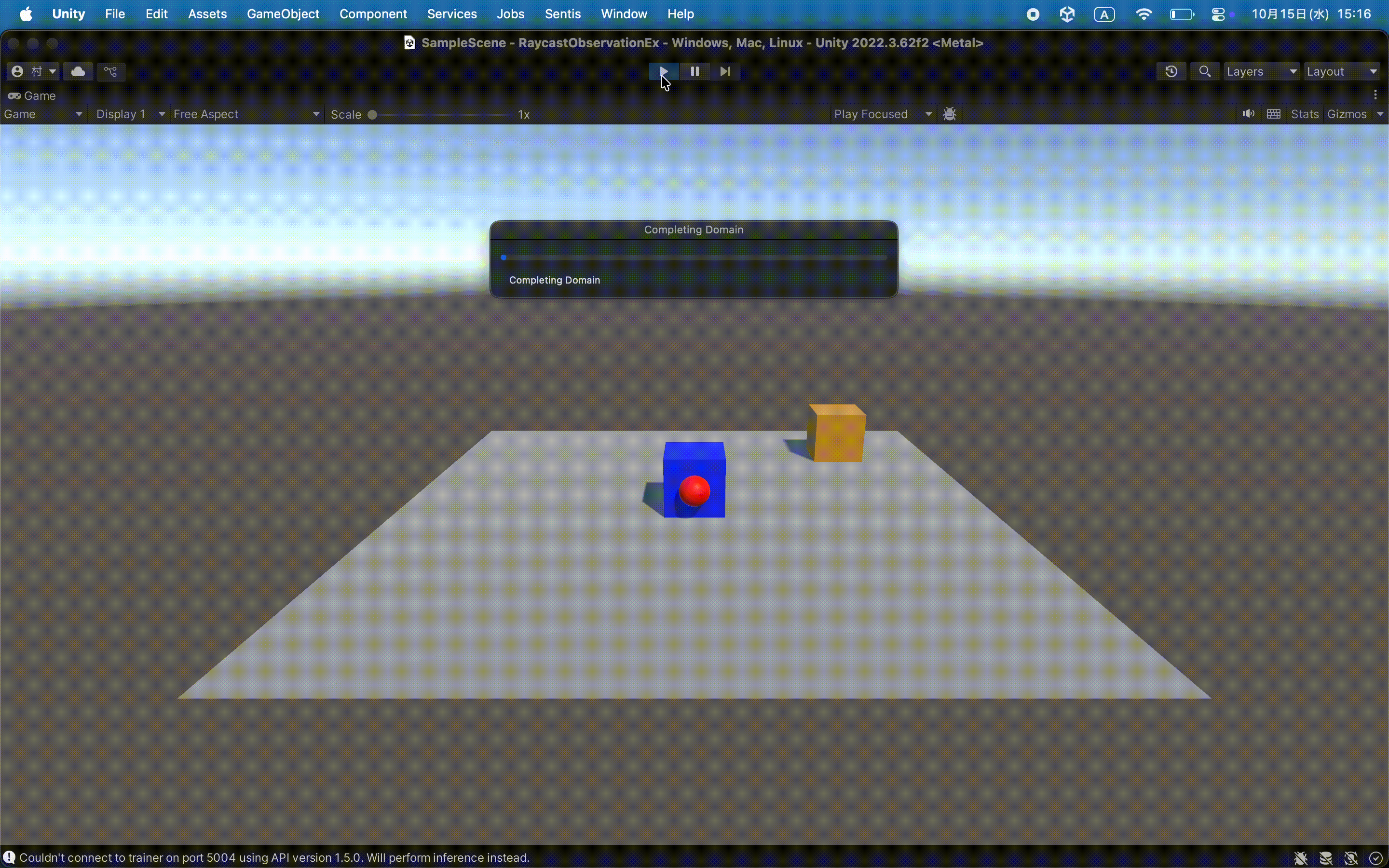
Task: Open the Game tab's three-dot options menu
Action: click(1375, 95)
